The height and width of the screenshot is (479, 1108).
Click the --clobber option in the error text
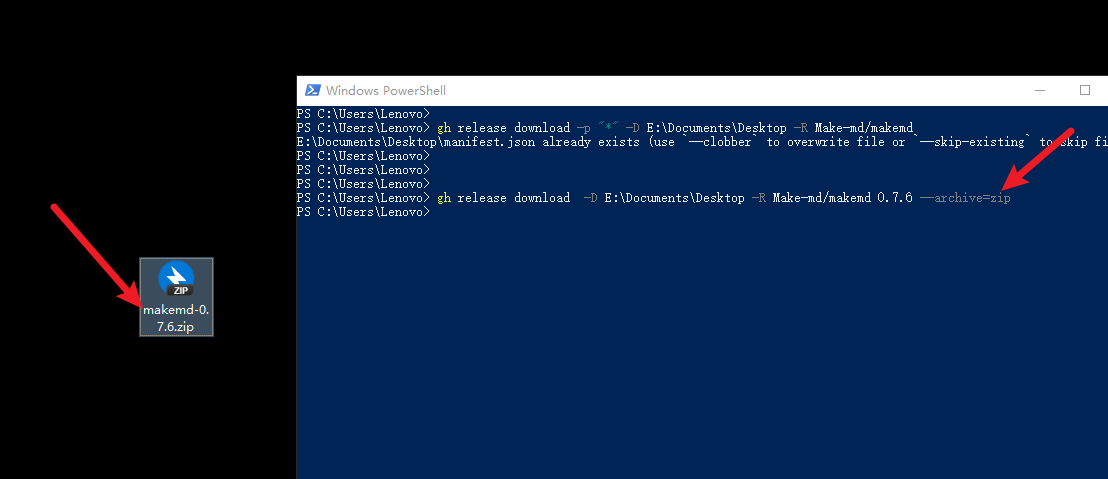tap(720, 142)
